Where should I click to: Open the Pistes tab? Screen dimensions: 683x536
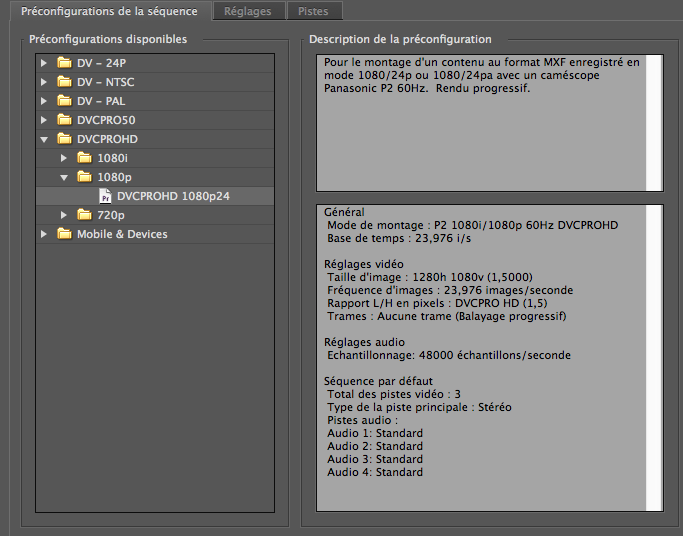point(313,11)
